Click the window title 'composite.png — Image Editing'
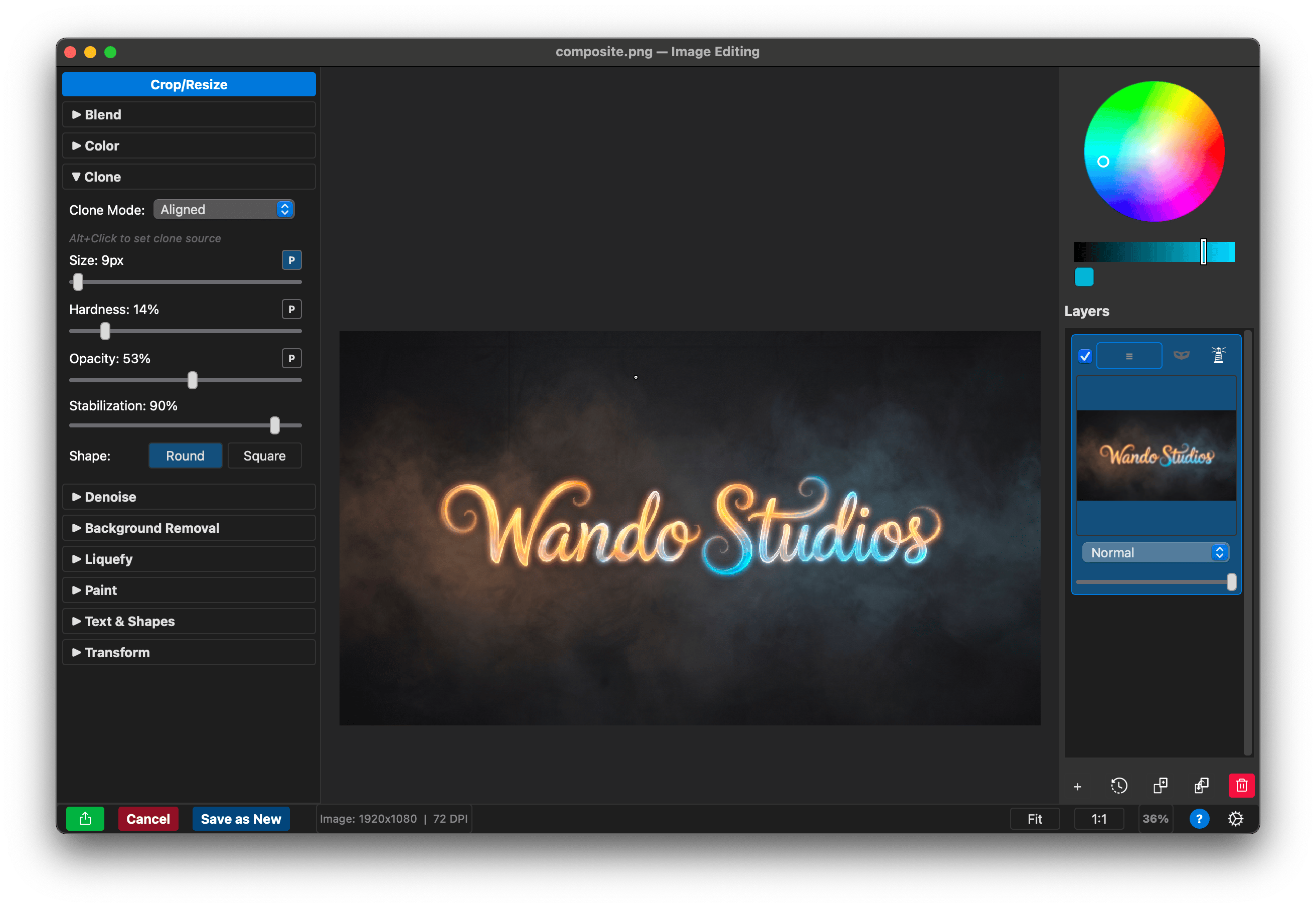Image resolution: width=1316 pixels, height=908 pixels. [x=657, y=52]
